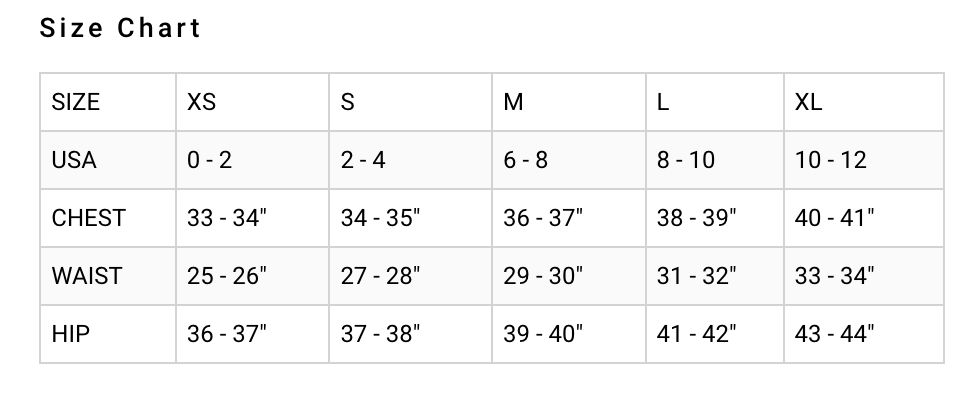Click USA size 0 - 2 cell
Viewport: 980px width, 406px height.
pyautogui.click(x=209, y=160)
